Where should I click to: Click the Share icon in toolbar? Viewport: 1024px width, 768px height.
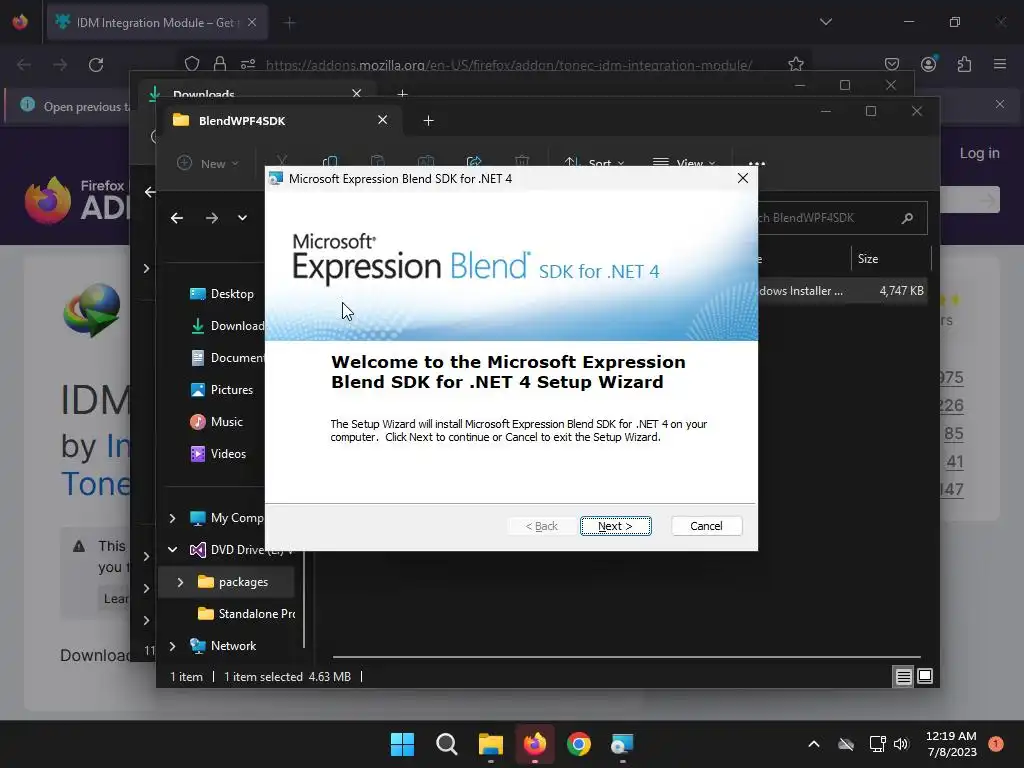[473, 161]
